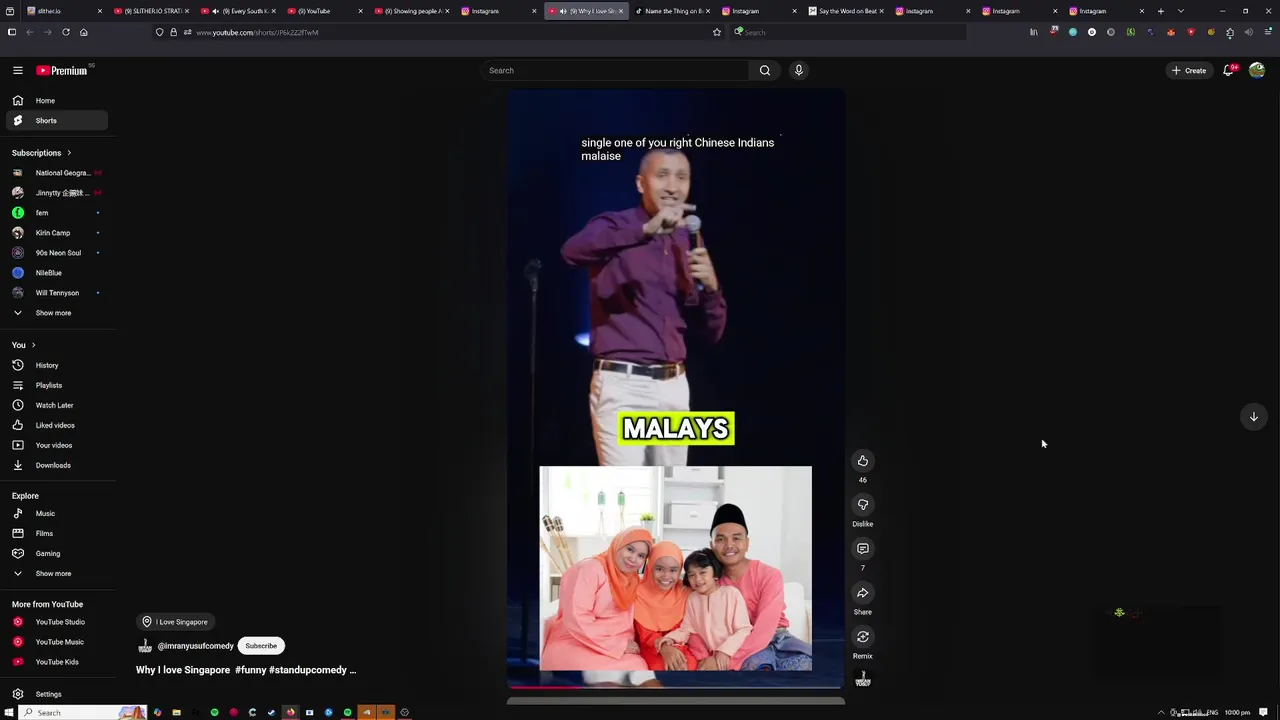1280x720 pixels.
Task: Expand Show more under Subscriptions
Action: point(56,313)
